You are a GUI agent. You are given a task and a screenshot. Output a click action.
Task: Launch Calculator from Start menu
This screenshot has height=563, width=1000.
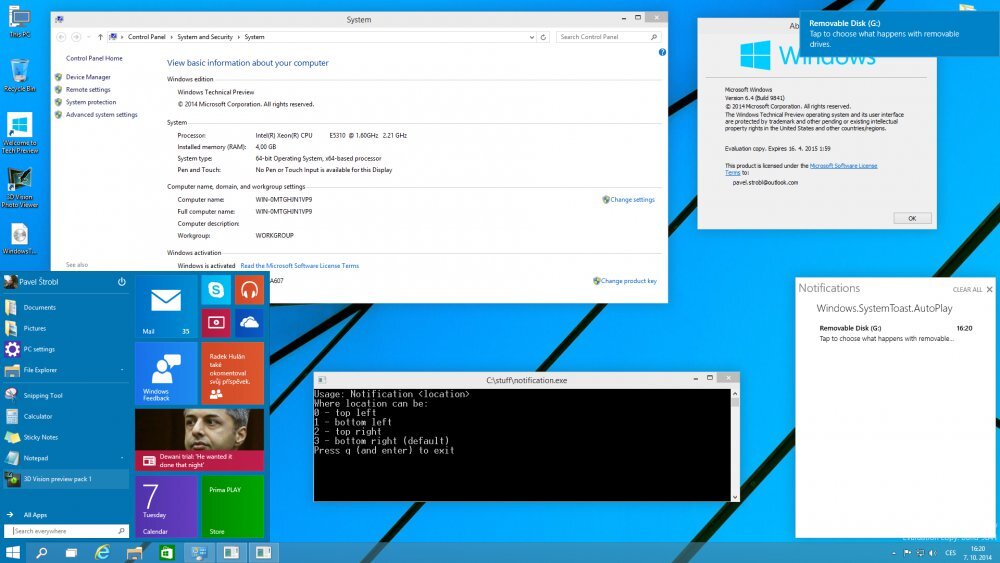pos(66,416)
